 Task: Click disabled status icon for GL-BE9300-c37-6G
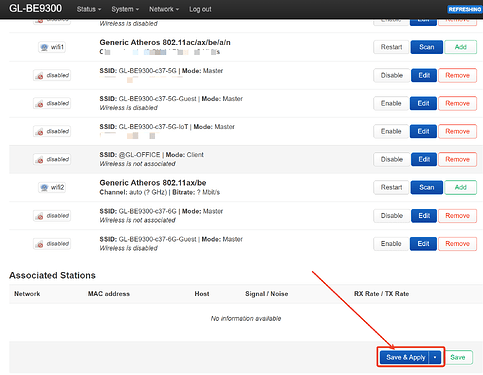pos(52,216)
